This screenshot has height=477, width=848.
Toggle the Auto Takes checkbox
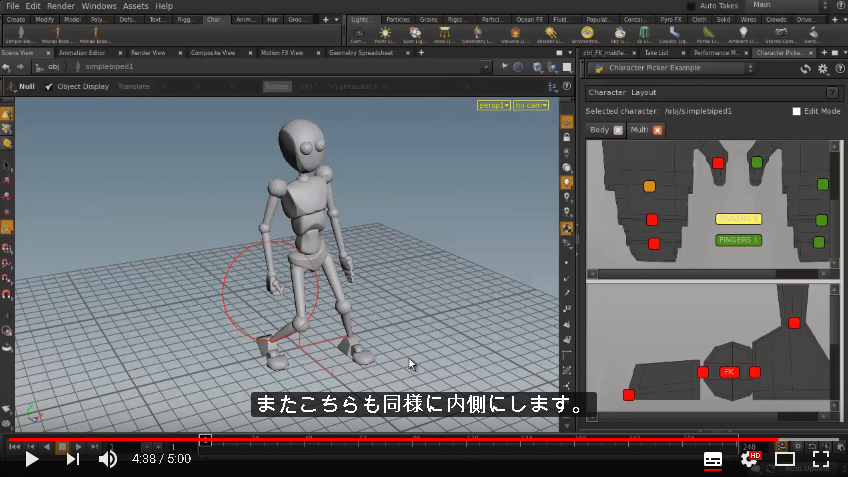[691, 6]
